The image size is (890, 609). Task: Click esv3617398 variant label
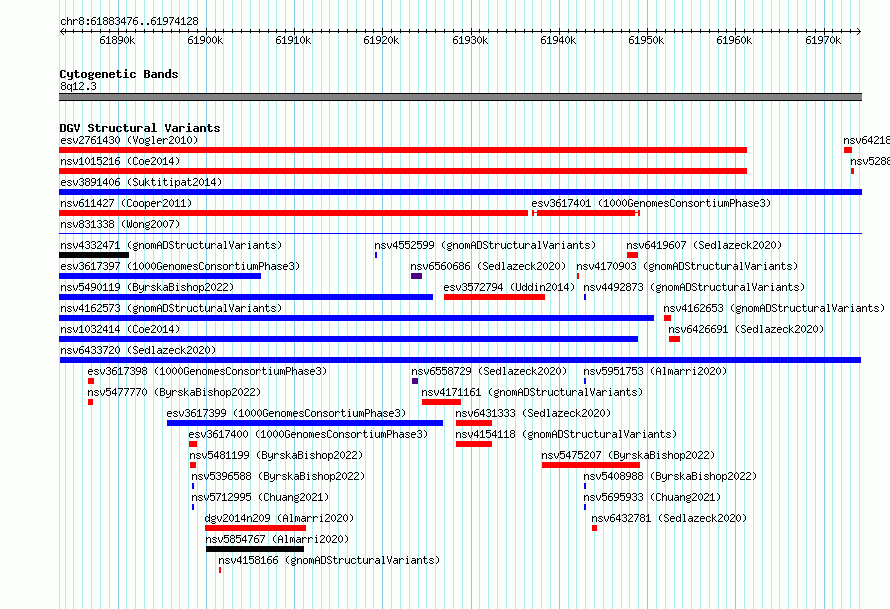pos(207,371)
